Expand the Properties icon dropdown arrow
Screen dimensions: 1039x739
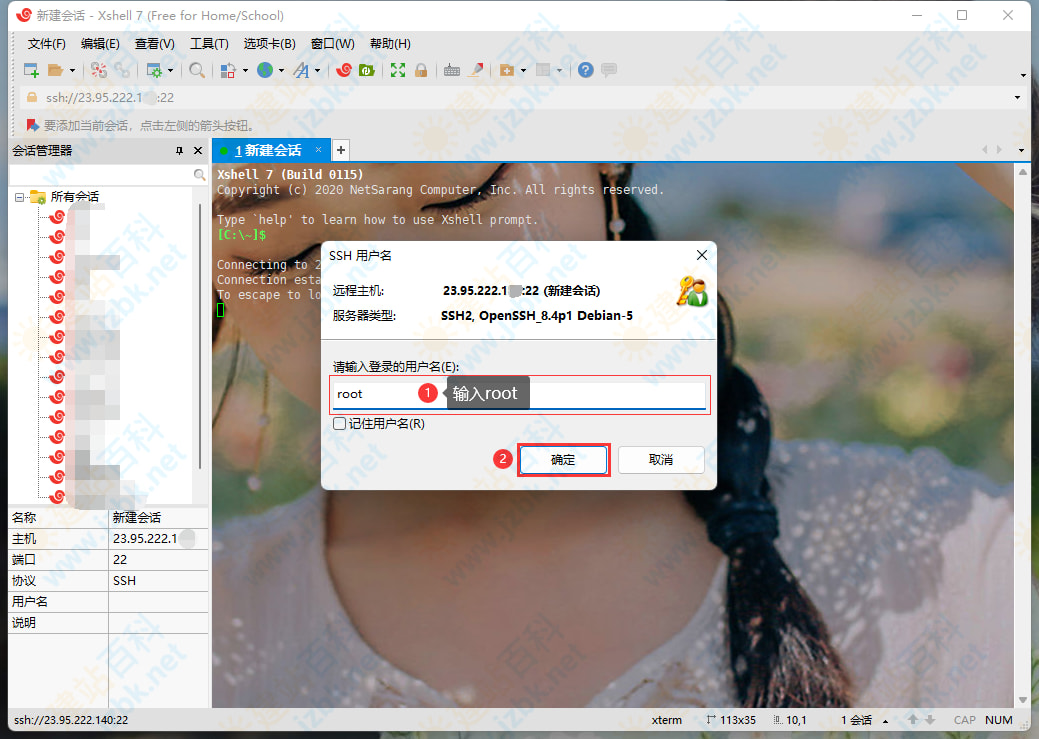(x=171, y=70)
